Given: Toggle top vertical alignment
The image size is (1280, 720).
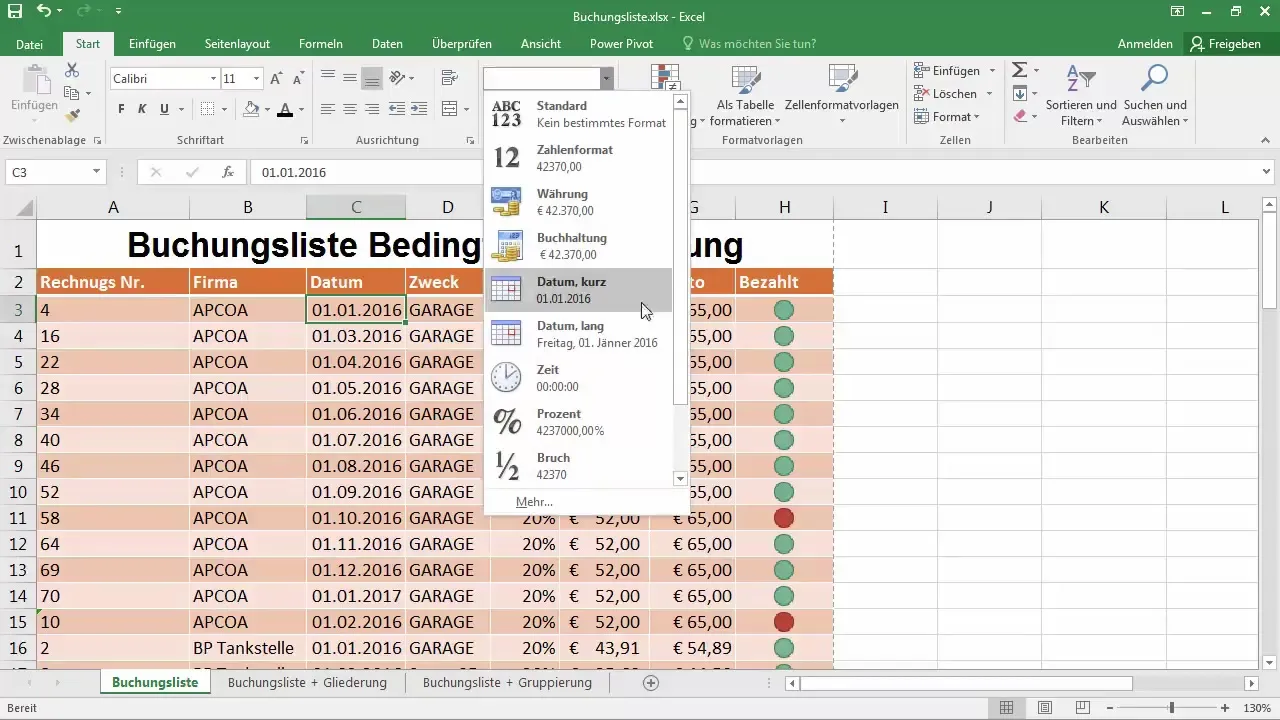Looking at the screenshot, I should coord(328,78).
